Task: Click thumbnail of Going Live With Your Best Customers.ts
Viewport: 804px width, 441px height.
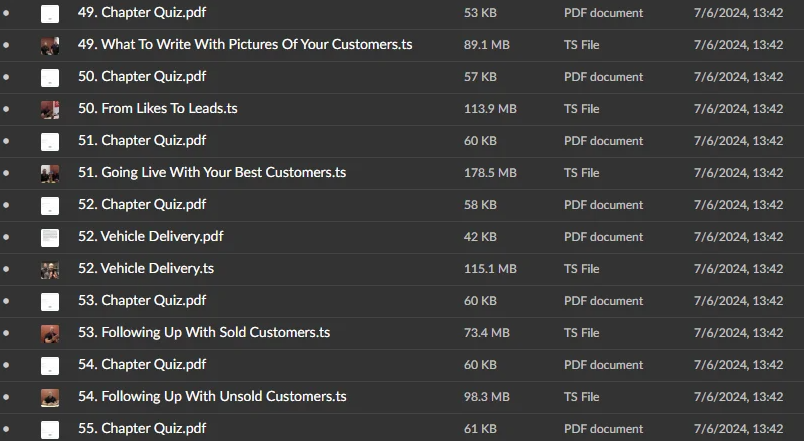Action: (x=50, y=173)
